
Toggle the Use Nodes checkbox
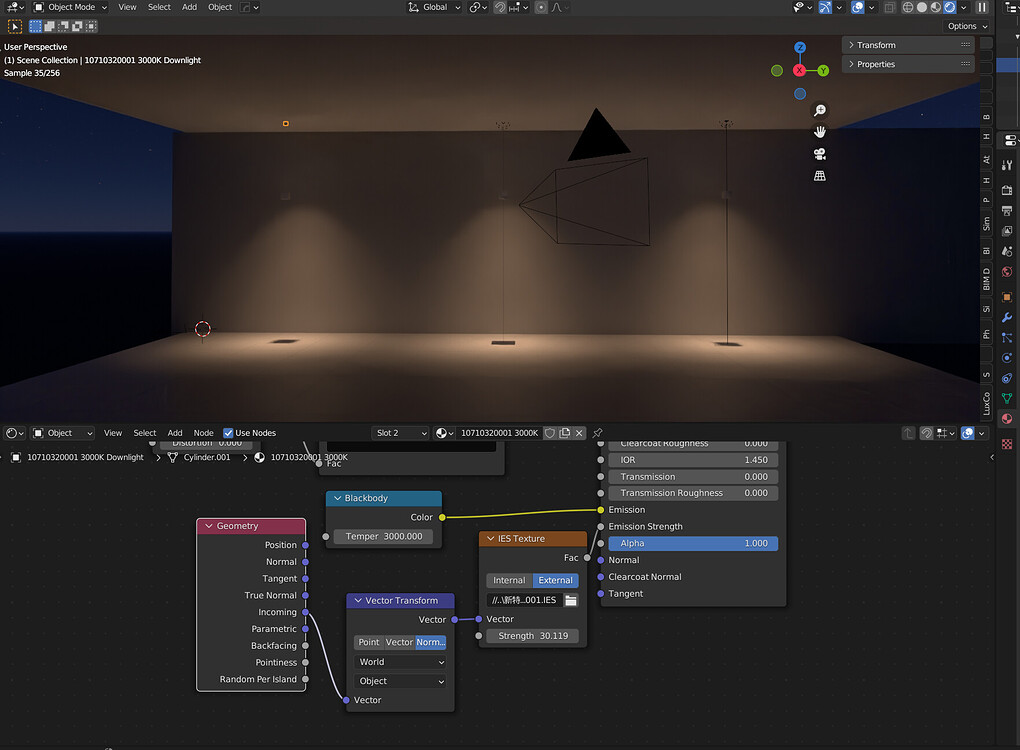click(x=229, y=433)
